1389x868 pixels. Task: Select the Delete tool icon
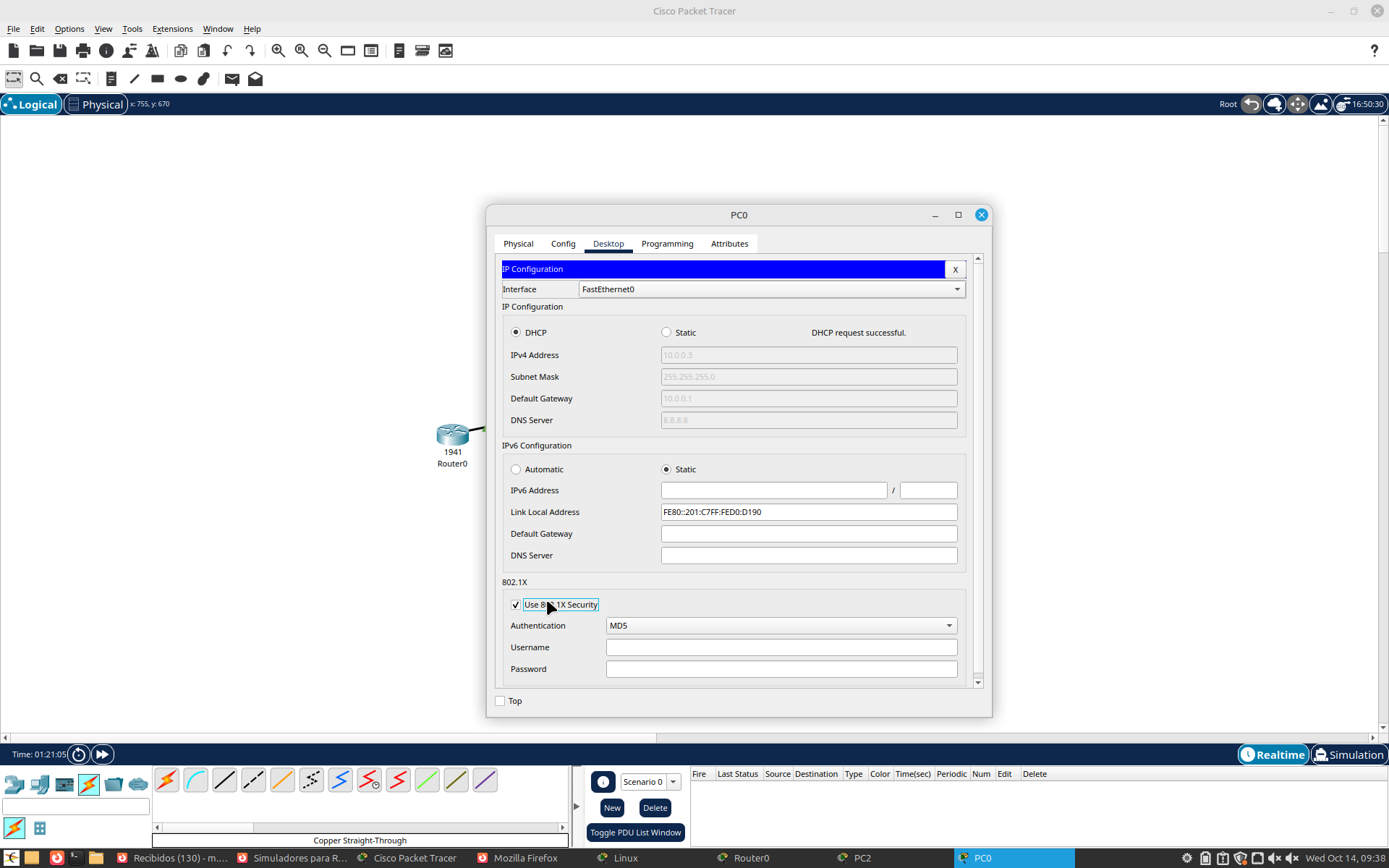coord(60,79)
